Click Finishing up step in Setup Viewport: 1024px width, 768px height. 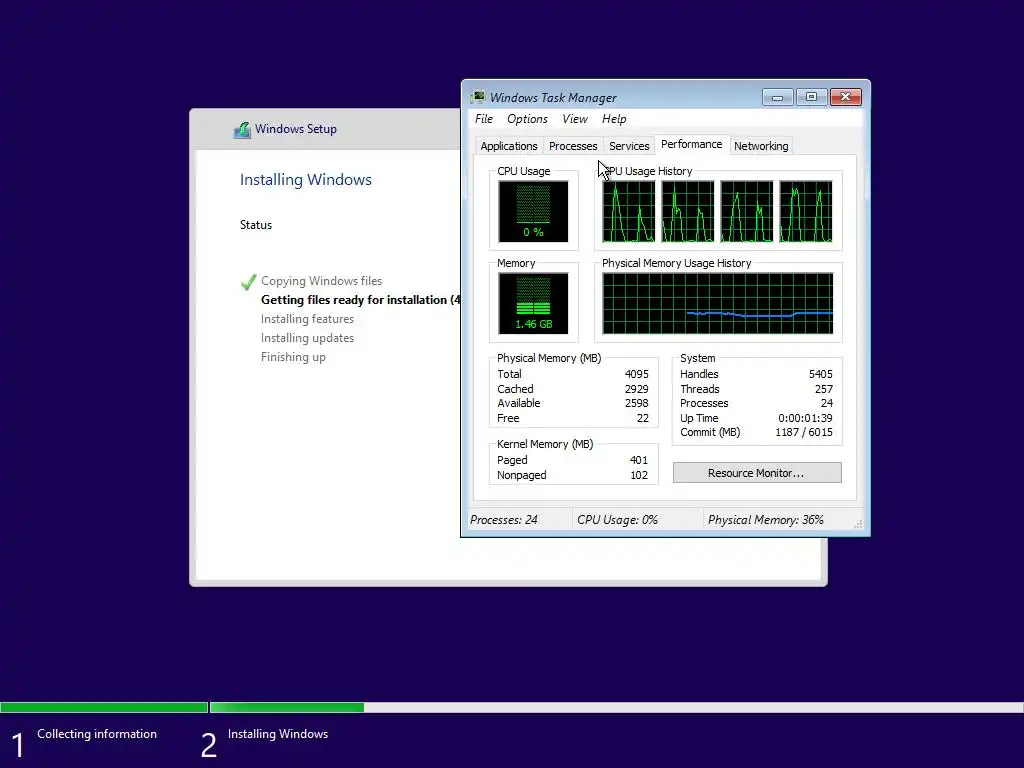pos(293,357)
